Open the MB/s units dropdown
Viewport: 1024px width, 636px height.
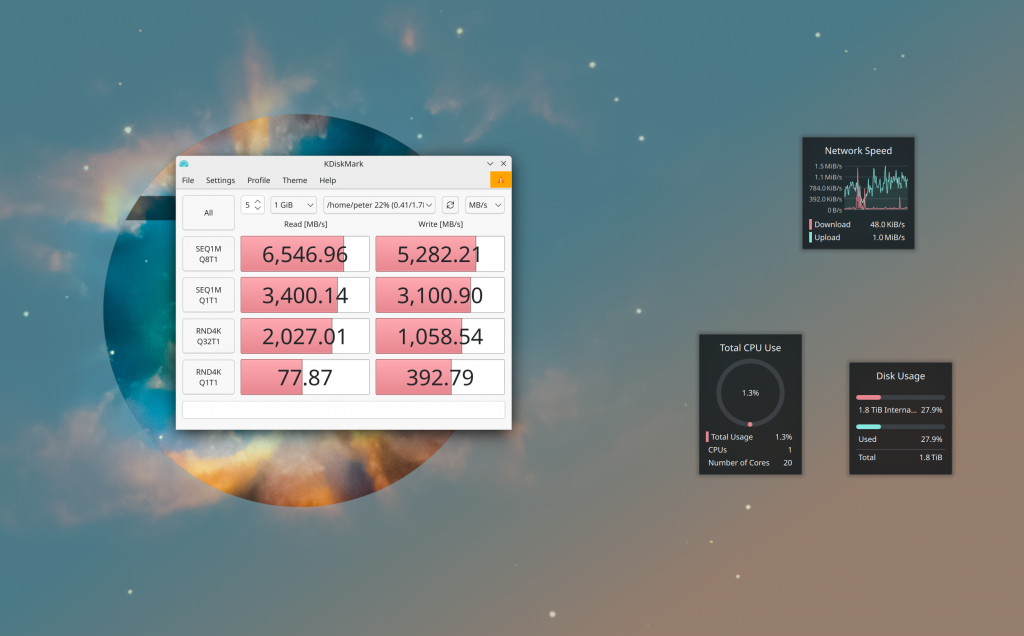485,205
